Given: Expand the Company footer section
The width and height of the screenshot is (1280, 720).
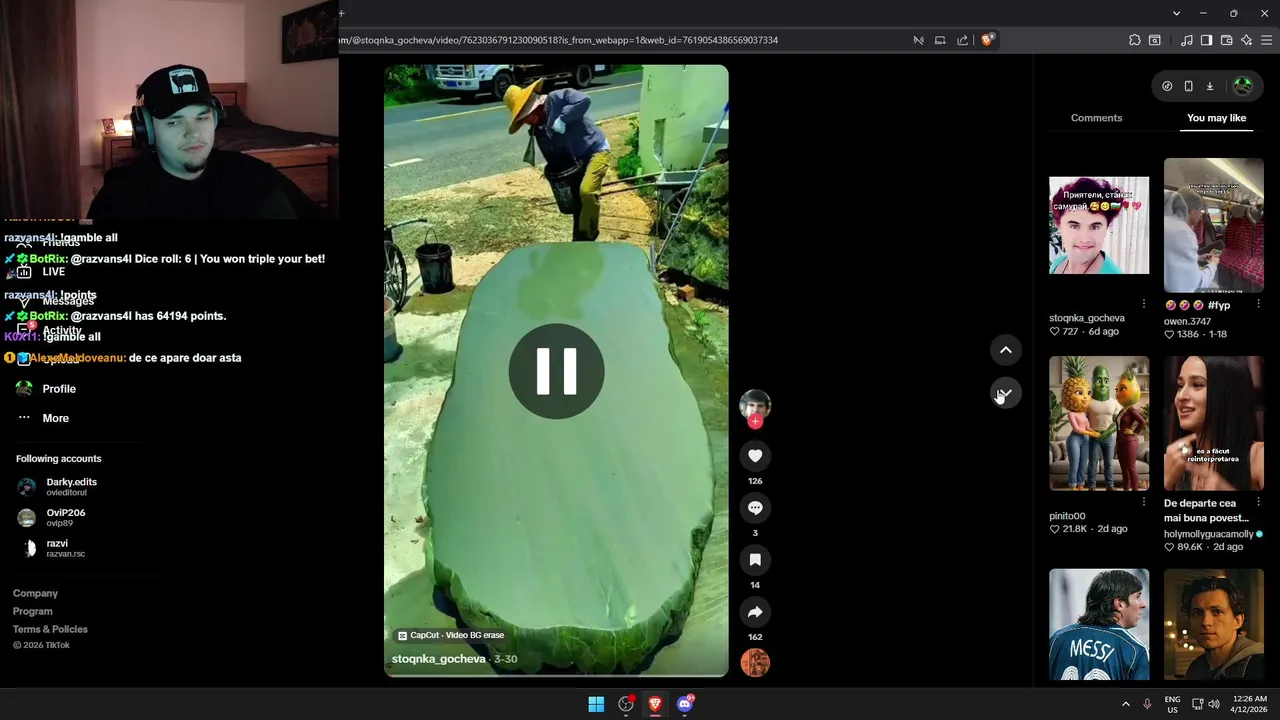Looking at the screenshot, I should 35,593.
